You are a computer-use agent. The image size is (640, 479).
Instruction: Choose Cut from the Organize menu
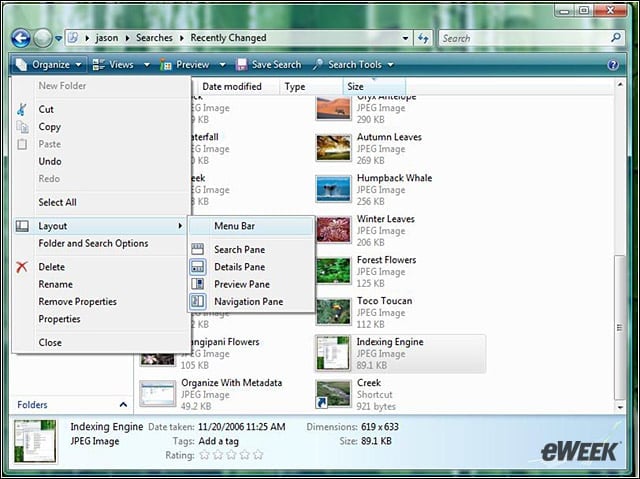[102, 109]
